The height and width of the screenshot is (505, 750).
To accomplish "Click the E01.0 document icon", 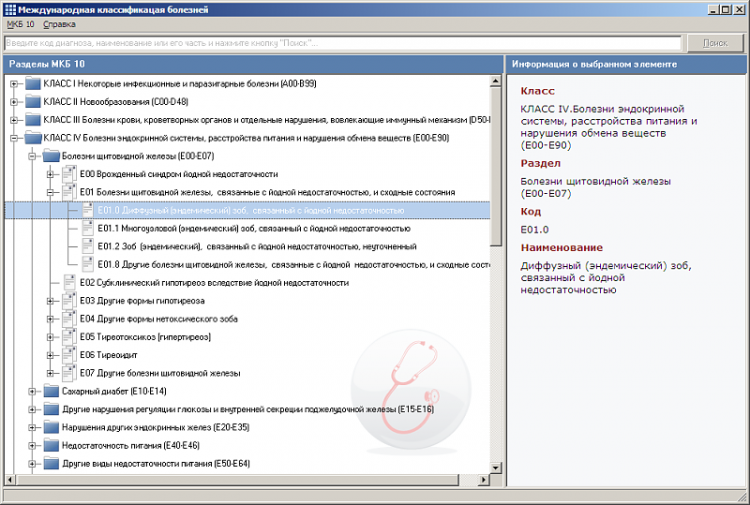I will tap(88, 210).
